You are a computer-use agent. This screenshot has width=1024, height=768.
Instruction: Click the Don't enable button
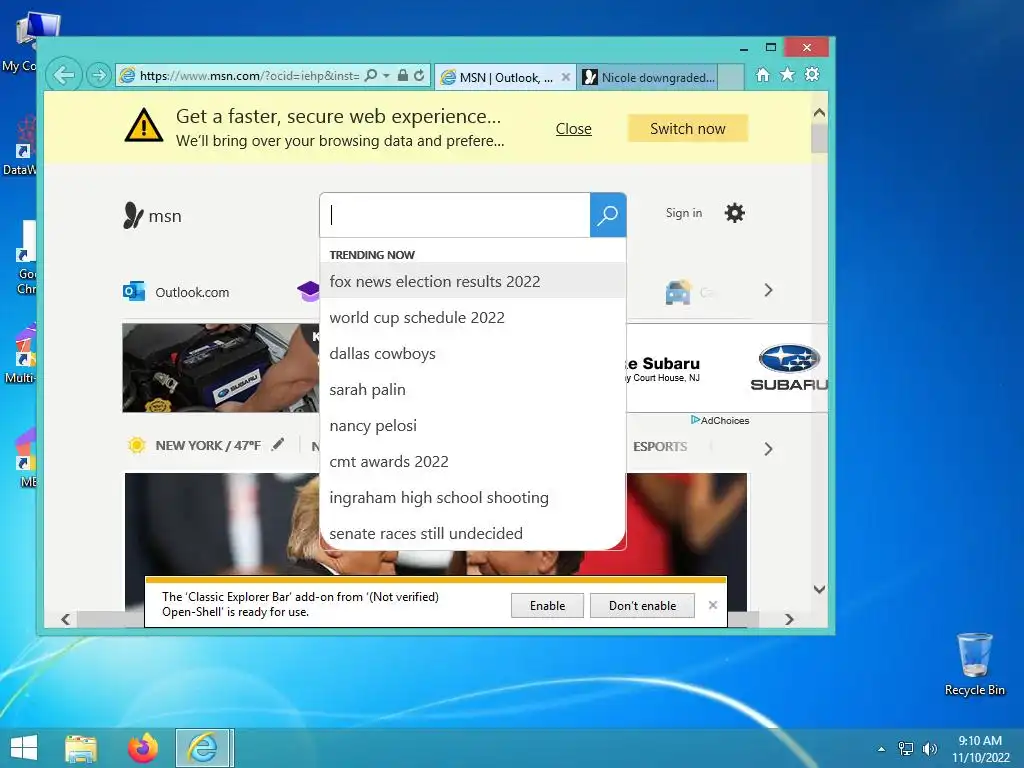point(643,605)
